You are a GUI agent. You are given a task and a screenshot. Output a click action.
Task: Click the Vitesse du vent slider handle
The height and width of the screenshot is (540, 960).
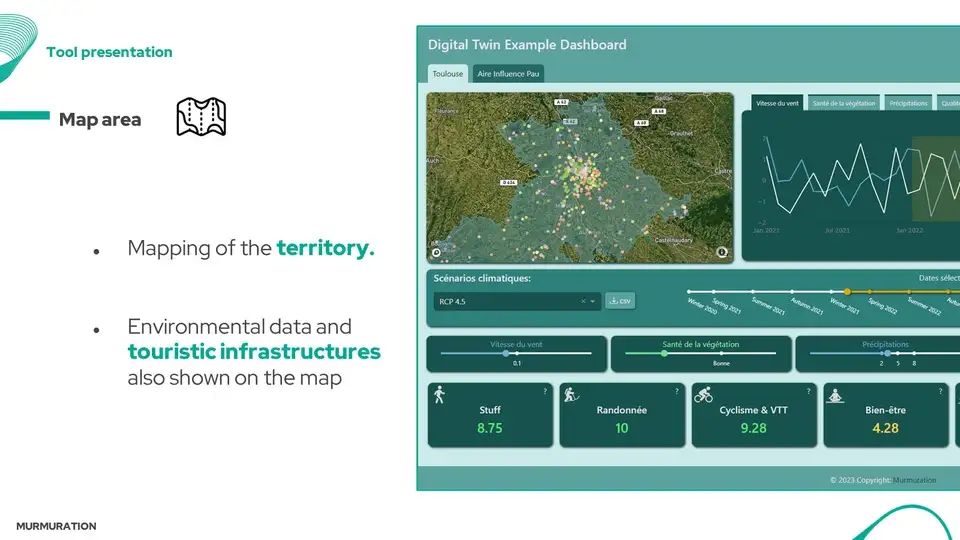(506, 353)
